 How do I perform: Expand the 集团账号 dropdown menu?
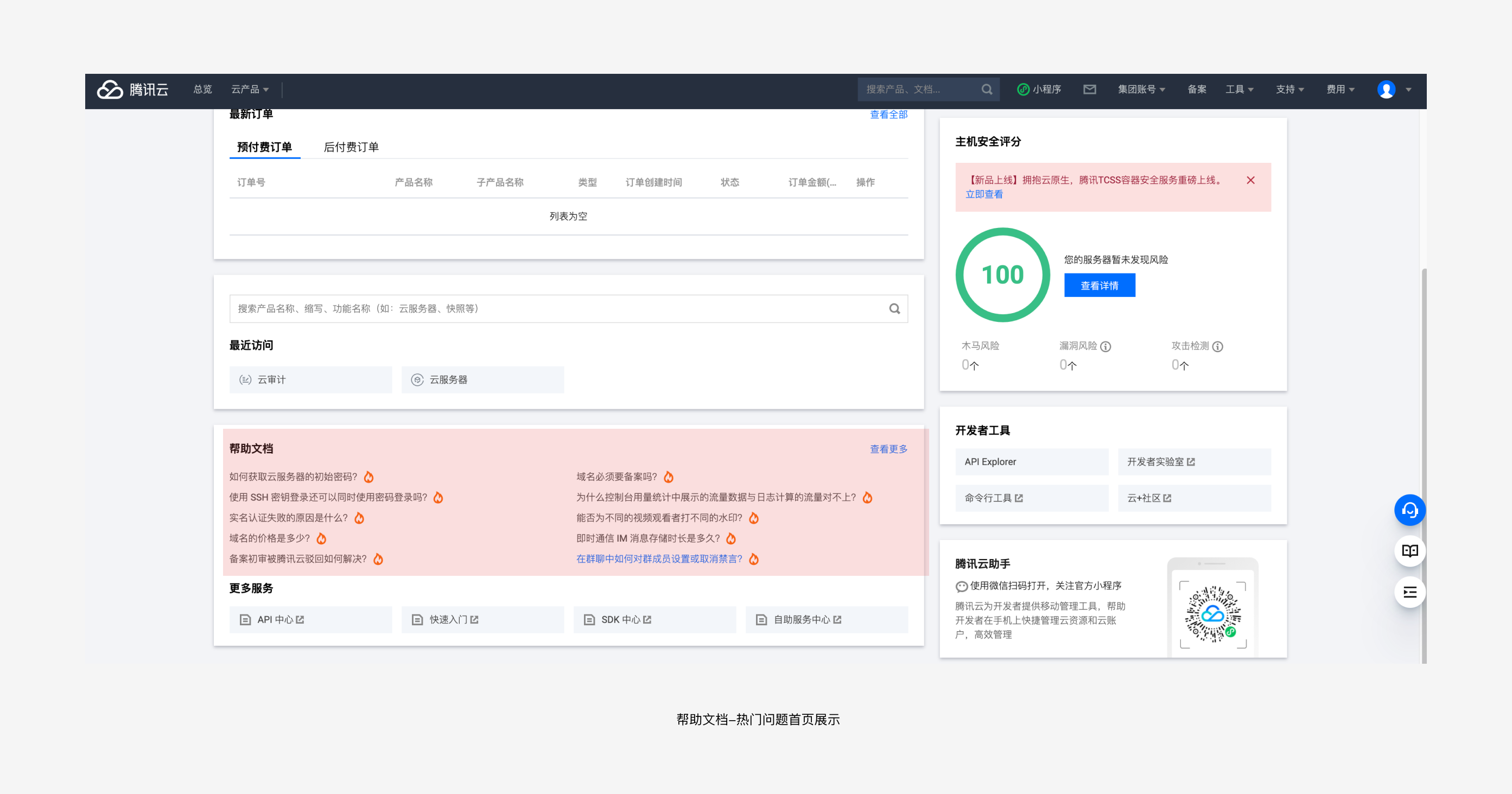(x=1141, y=89)
